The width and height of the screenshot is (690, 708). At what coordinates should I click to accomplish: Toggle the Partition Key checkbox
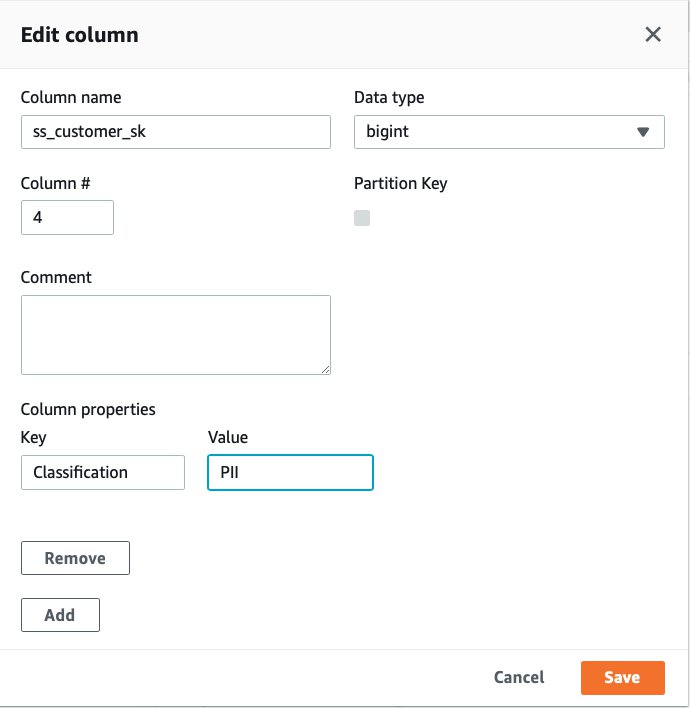pyautogui.click(x=362, y=218)
